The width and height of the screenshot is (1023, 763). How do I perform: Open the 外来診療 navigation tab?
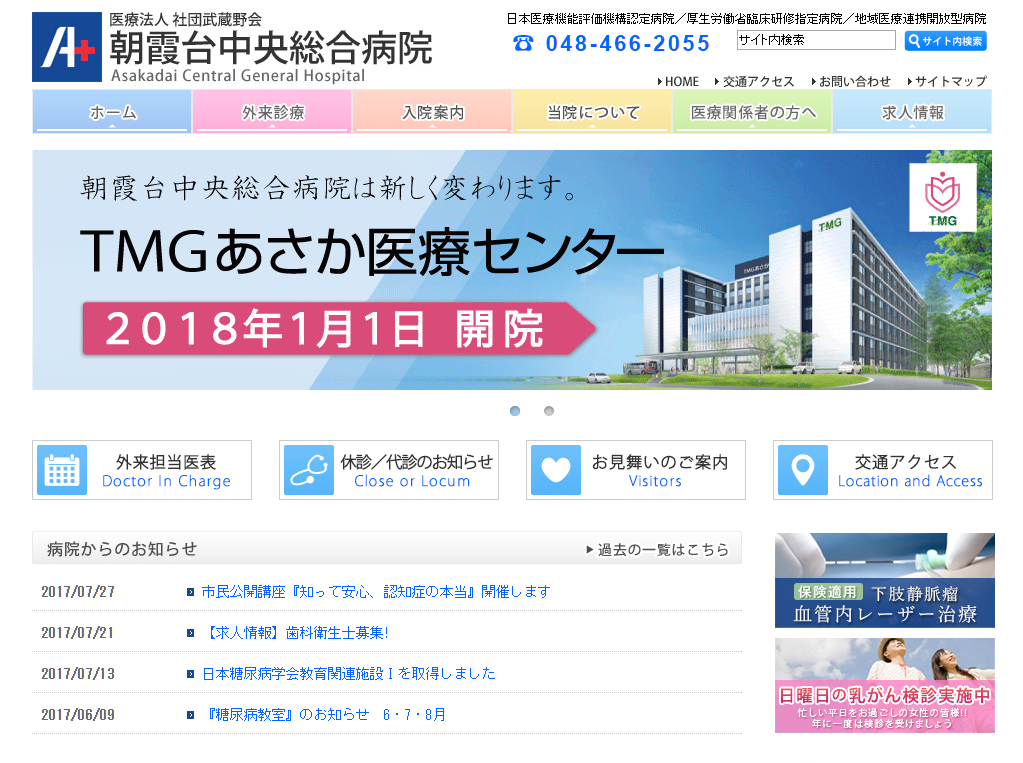click(x=273, y=112)
